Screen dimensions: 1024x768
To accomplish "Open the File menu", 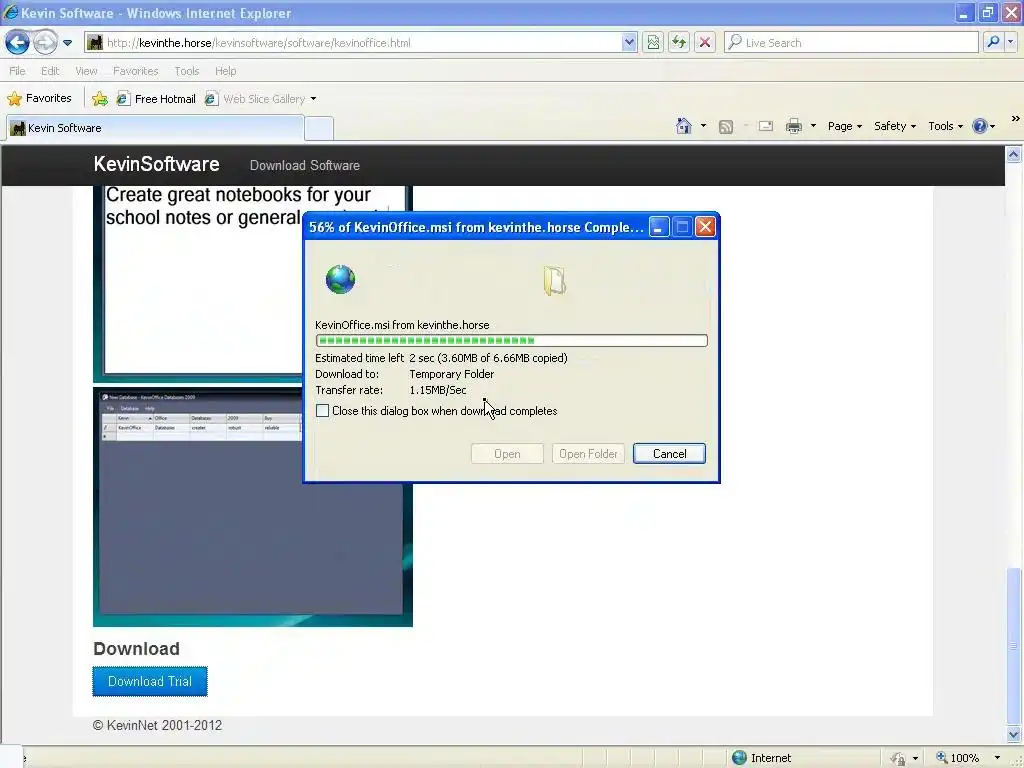I will pos(18,71).
